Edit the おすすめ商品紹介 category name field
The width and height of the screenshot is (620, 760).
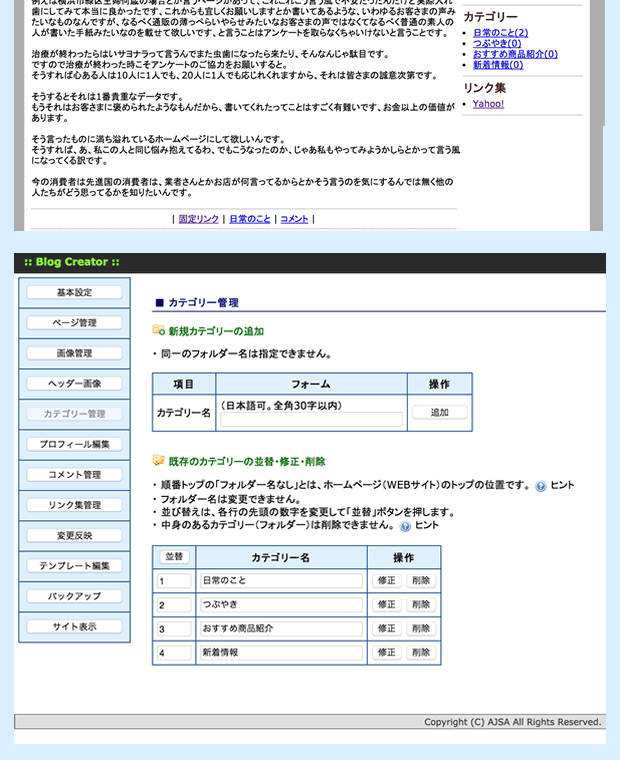tap(281, 629)
